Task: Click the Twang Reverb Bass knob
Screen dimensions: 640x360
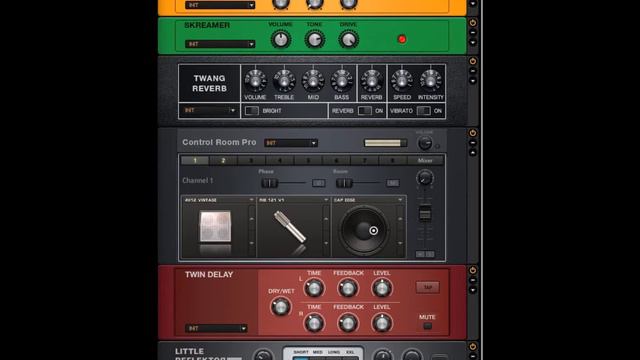Action: pyautogui.click(x=342, y=80)
